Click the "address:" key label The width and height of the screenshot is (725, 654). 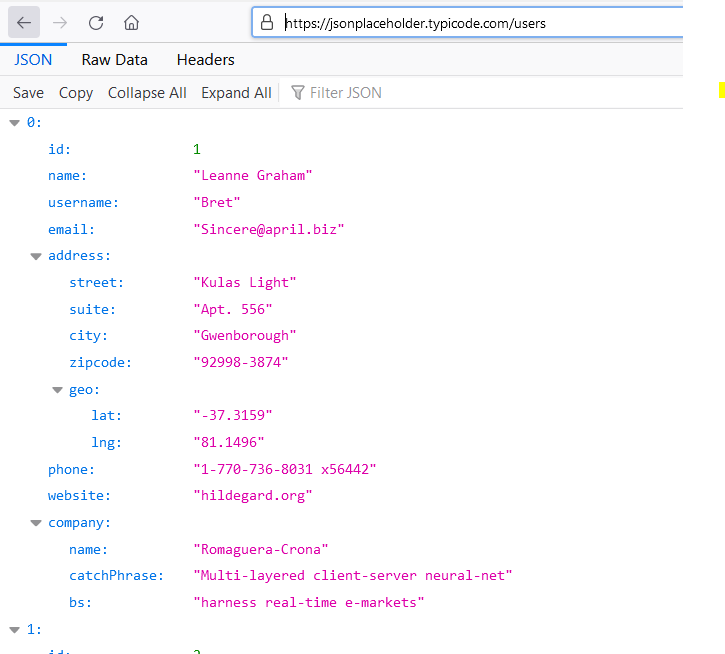click(80, 256)
